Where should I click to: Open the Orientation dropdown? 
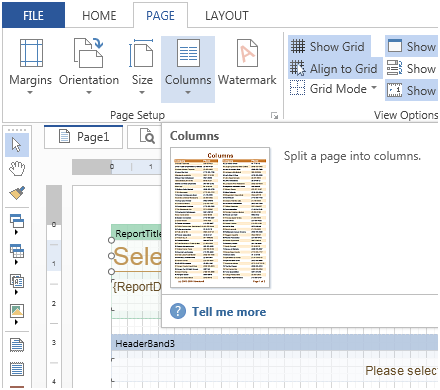point(89,67)
